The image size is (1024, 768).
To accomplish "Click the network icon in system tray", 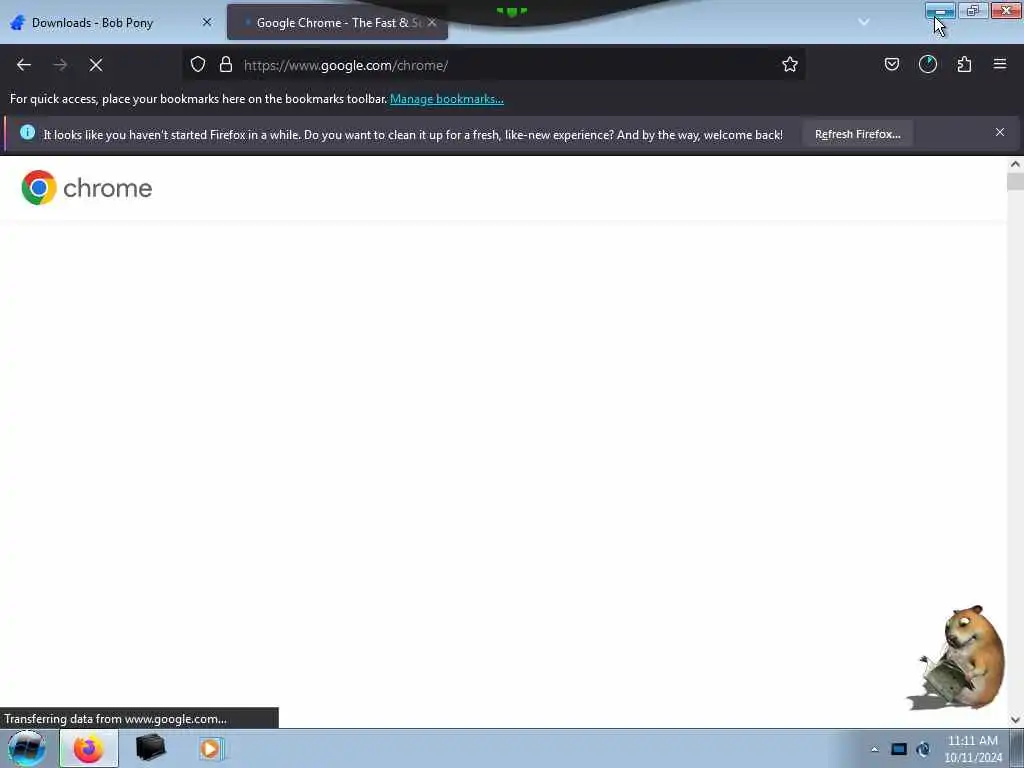I will point(923,749).
